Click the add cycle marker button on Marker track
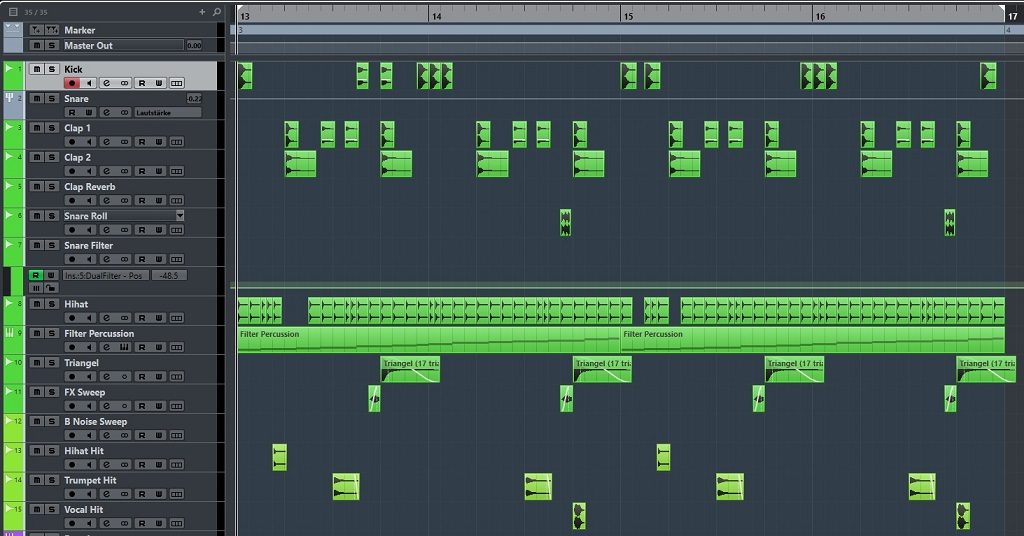Viewport: 1024px width, 536px height. pyautogui.click(x=52, y=30)
